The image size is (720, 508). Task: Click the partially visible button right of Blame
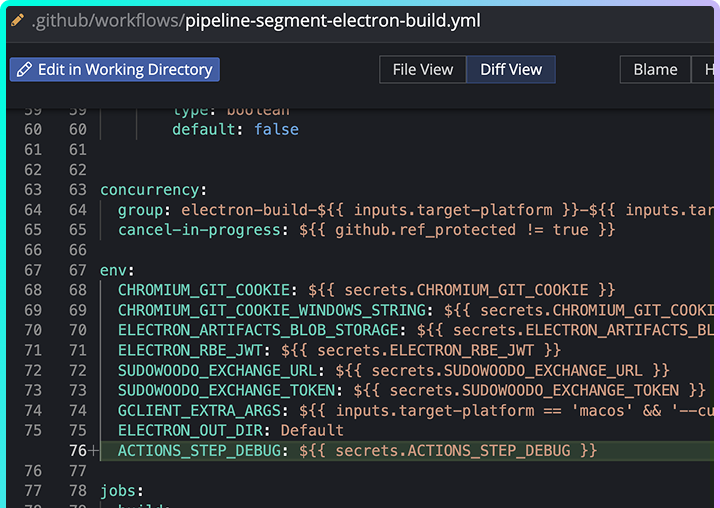coord(708,70)
